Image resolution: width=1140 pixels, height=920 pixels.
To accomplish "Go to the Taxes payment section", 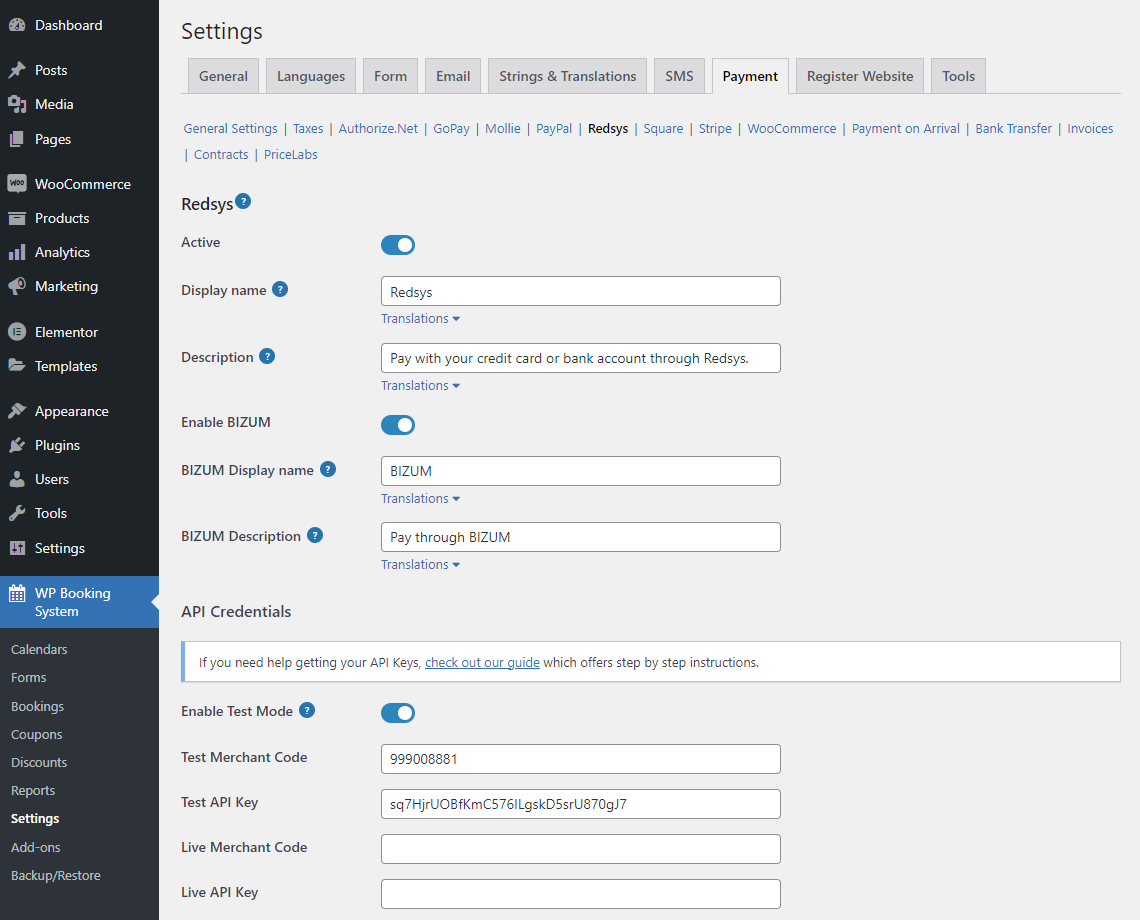I will (x=308, y=129).
